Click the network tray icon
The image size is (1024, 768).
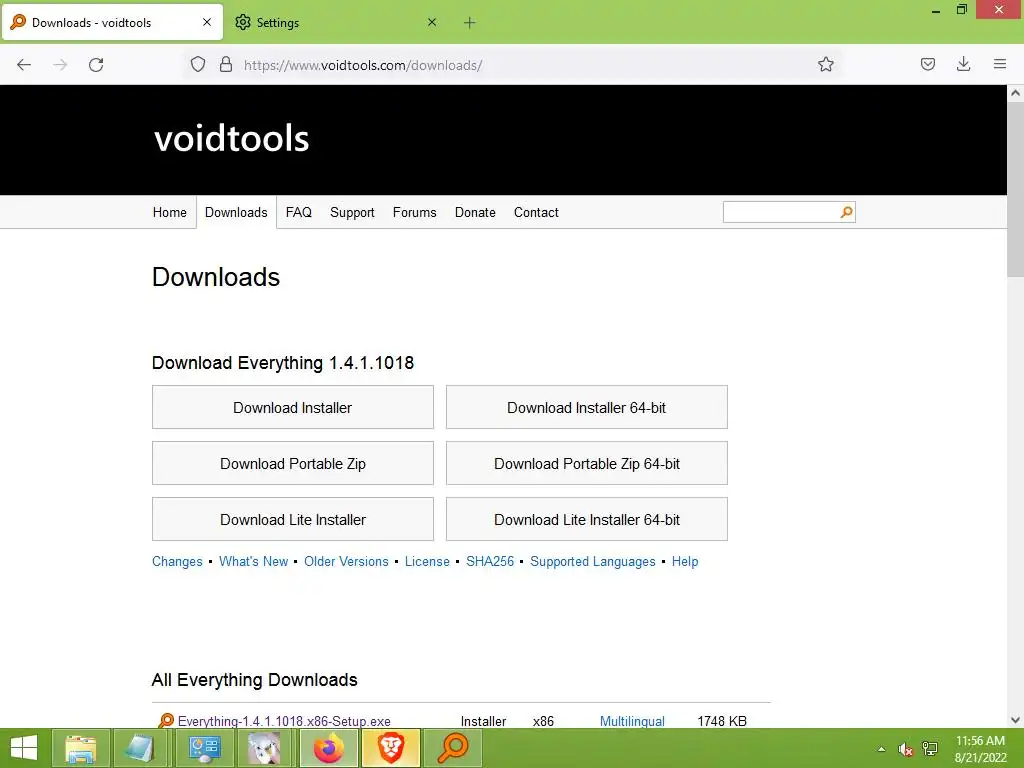tap(930, 749)
